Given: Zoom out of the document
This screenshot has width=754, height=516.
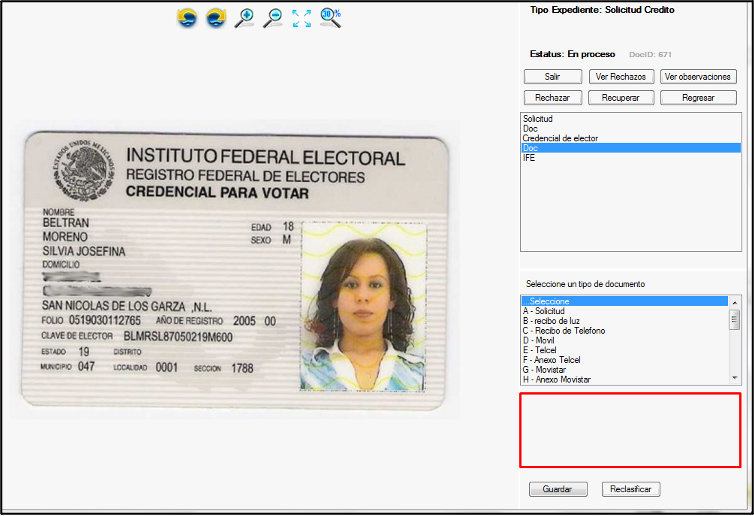Looking at the screenshot, I should coord(272,17).
